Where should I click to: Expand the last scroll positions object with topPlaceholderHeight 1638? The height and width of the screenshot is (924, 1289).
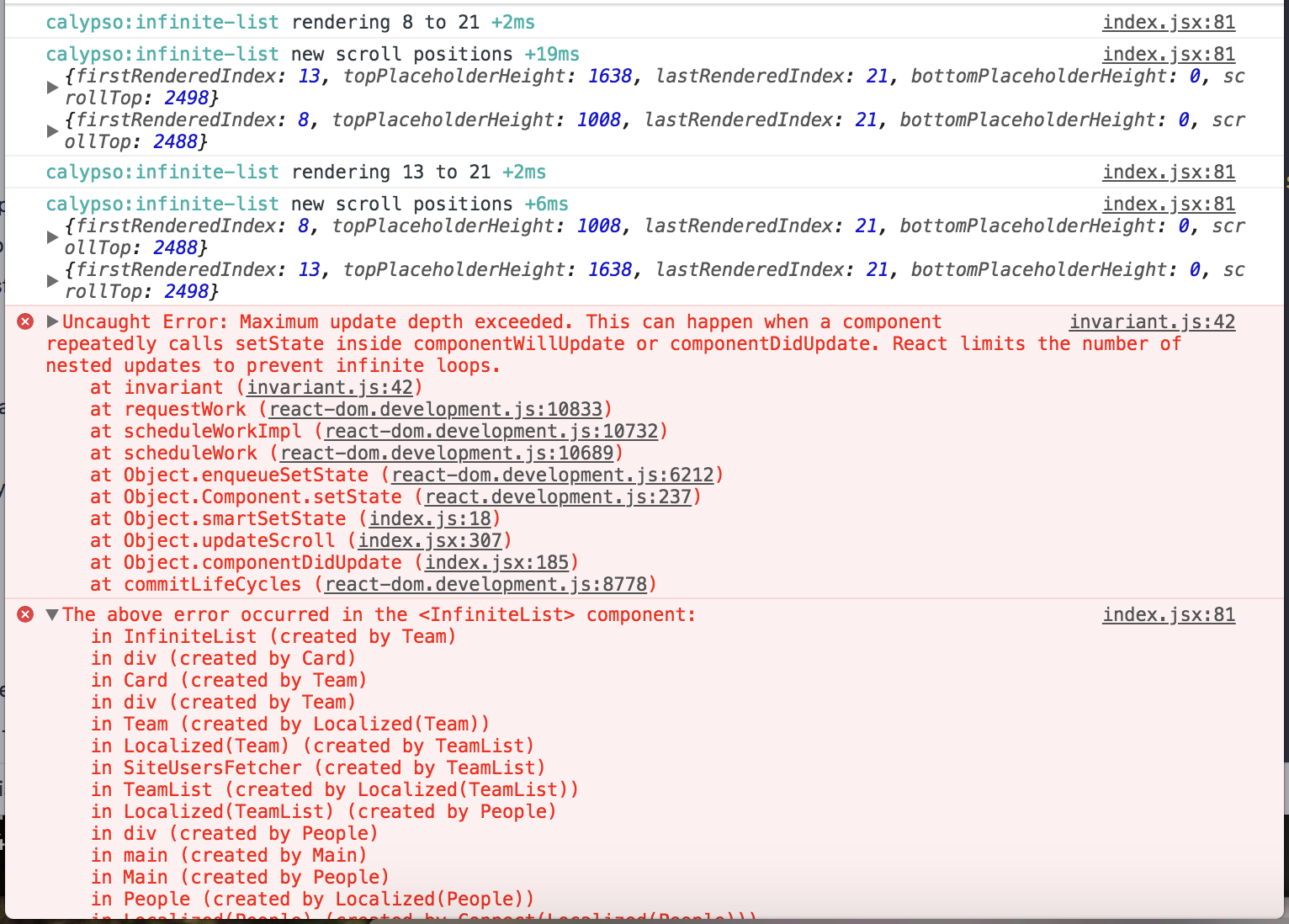[x=52, y=279]
